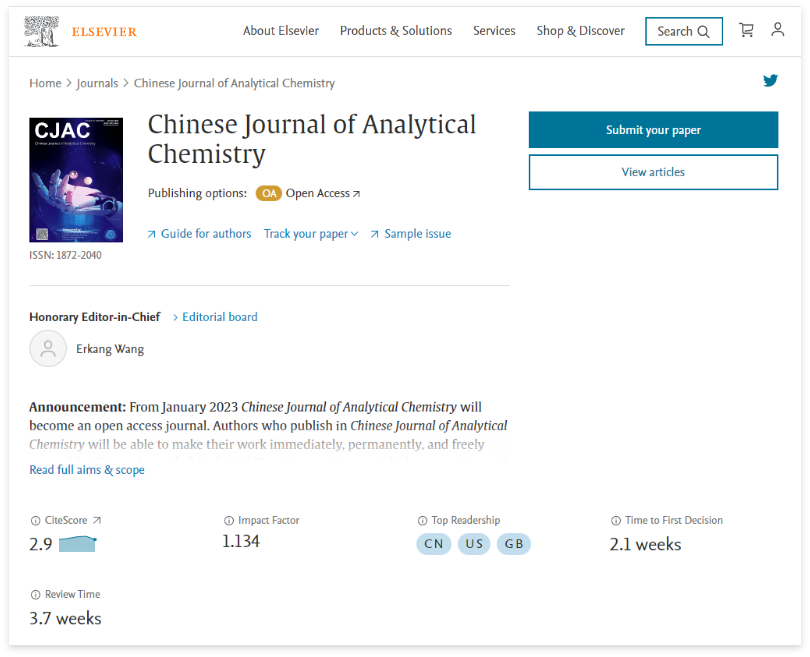Screen dimensions: 810x657
Task: Expand Read full aims & scope
Action: 87,470
